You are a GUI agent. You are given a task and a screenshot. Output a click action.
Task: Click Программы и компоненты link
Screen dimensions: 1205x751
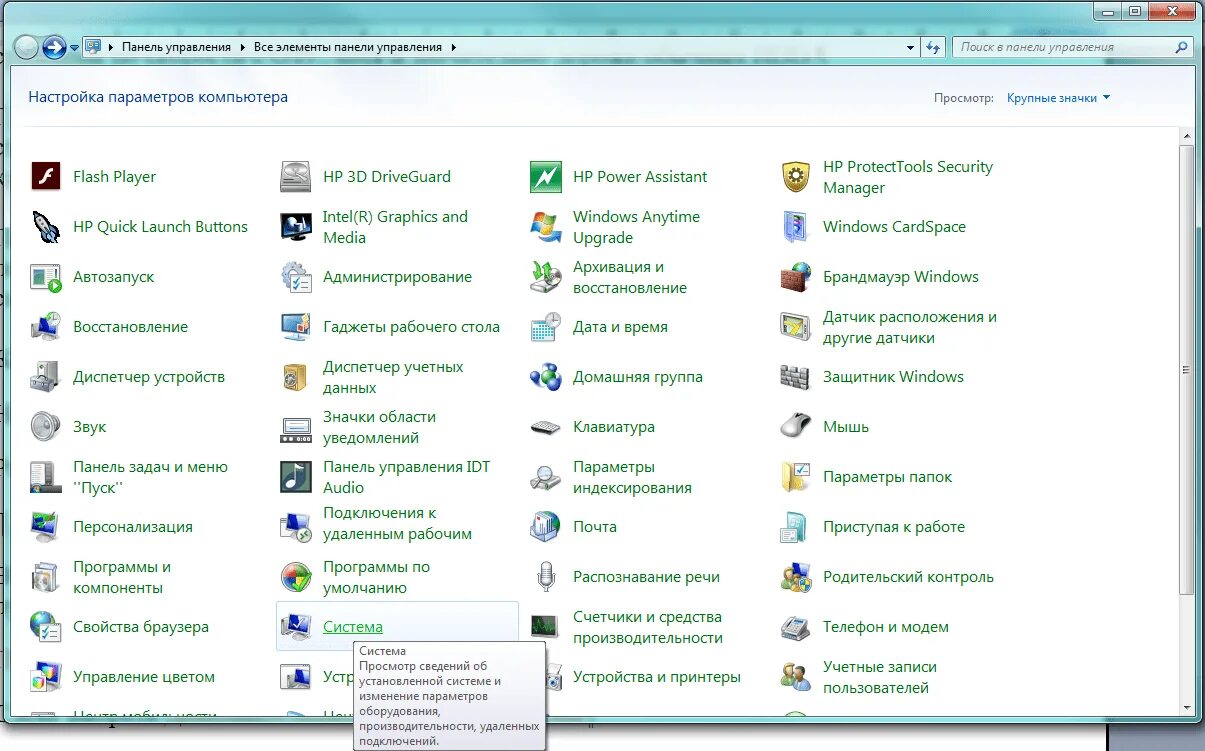122,577
